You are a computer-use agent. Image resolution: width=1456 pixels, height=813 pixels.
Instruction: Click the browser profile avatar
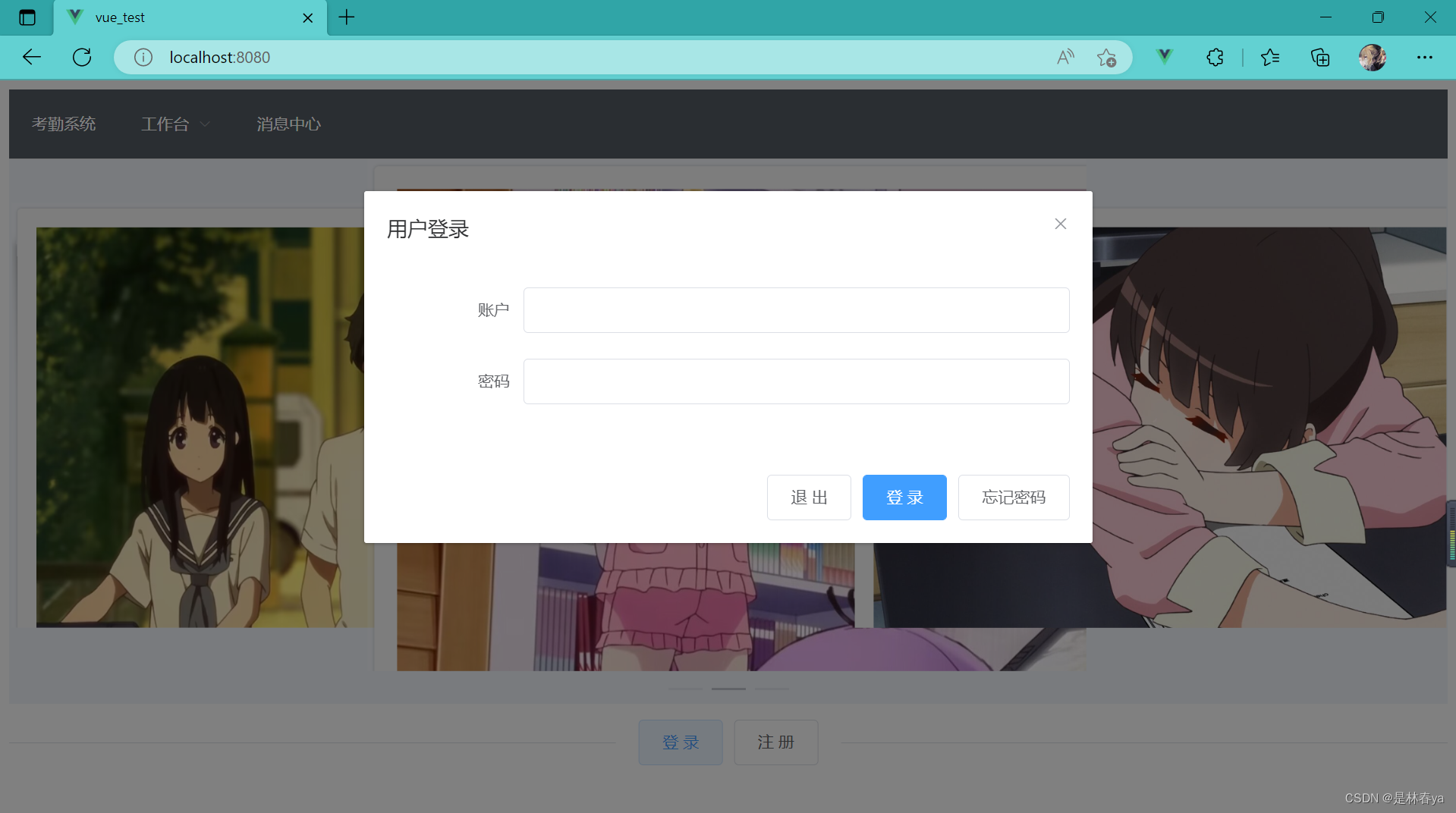pyautogui.click(x=1373, y=57)
